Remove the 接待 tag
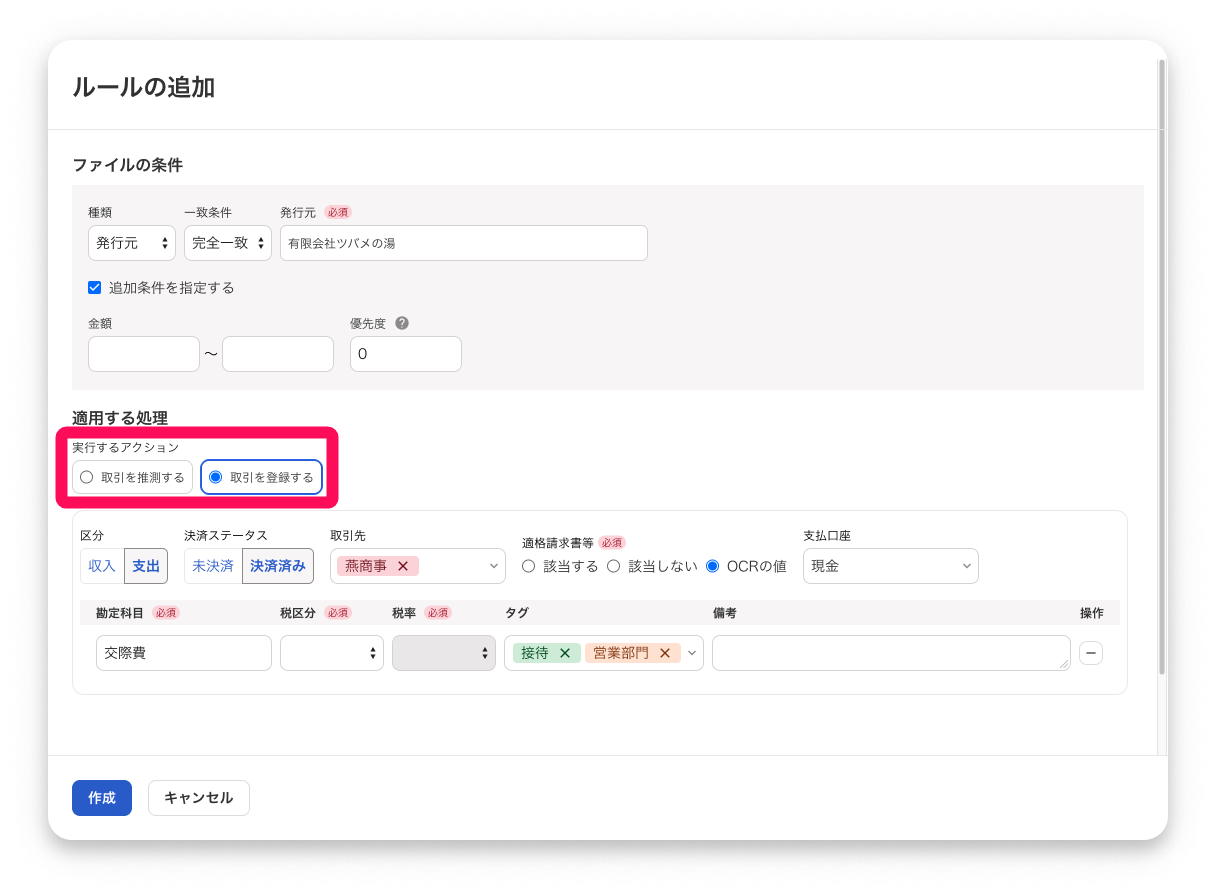This screenshot has width=1216, height=896. 564,653
